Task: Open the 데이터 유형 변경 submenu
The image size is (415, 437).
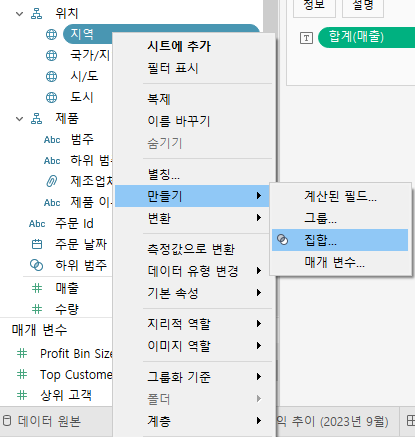Action: click(192, 271)
